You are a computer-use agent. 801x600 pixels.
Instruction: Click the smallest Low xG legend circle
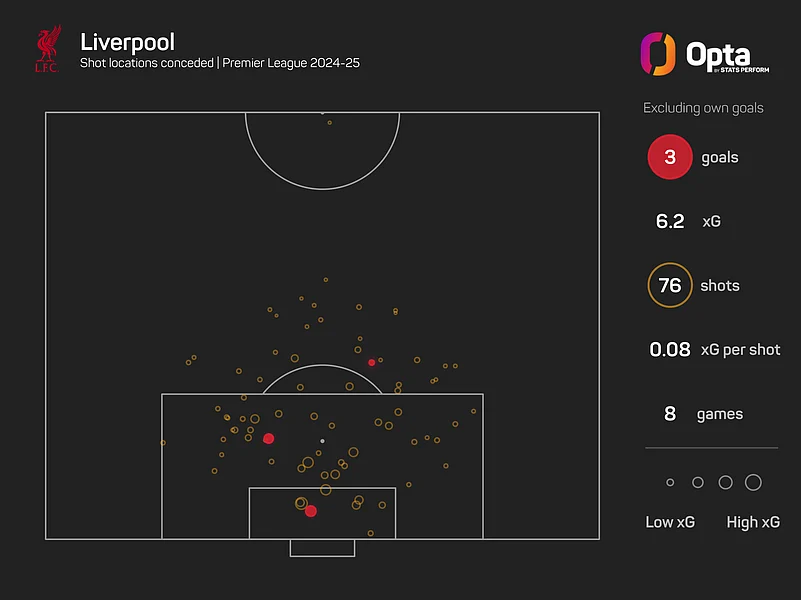coord(670,483)
